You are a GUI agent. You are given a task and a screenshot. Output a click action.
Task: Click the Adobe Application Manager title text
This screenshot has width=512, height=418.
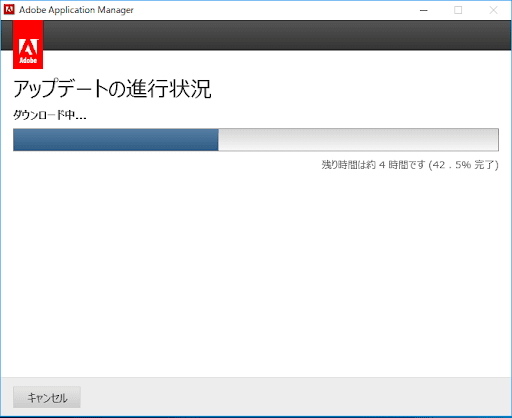tap(76, 10)
